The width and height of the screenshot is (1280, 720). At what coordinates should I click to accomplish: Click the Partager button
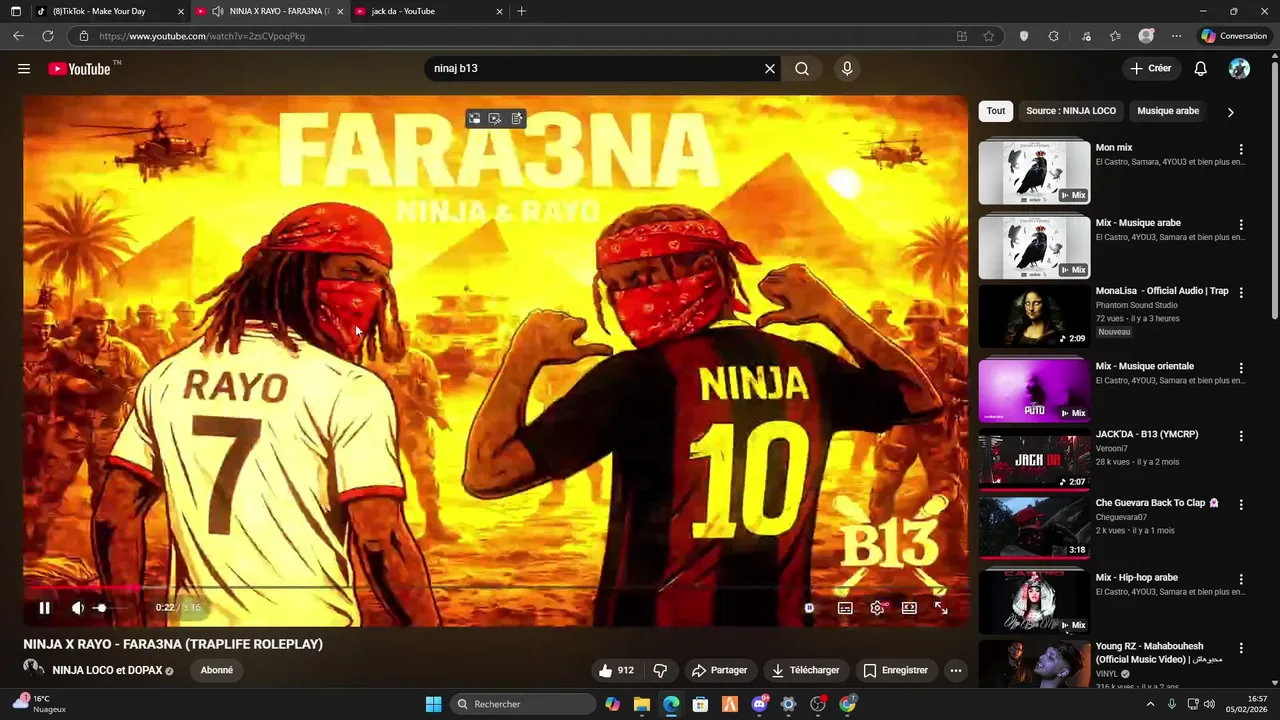pyautogui.click(x=719, y=671)
